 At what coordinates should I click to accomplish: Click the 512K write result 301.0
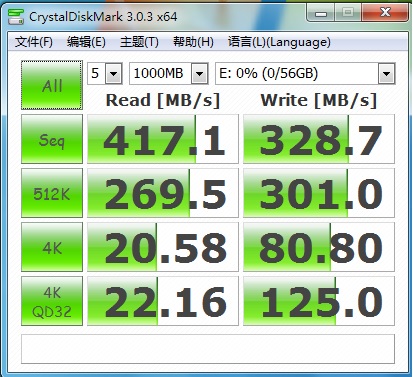tap(319, 193)
